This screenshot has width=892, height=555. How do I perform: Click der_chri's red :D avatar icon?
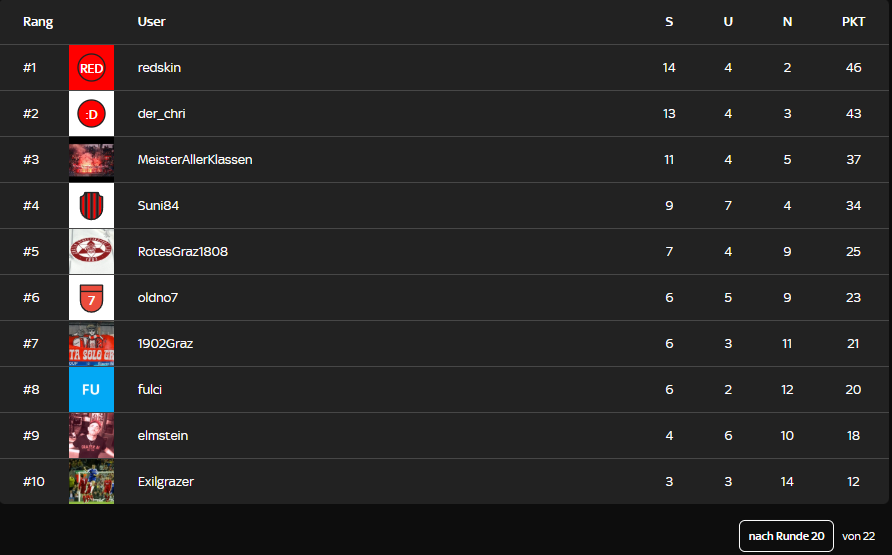(91, 114)
